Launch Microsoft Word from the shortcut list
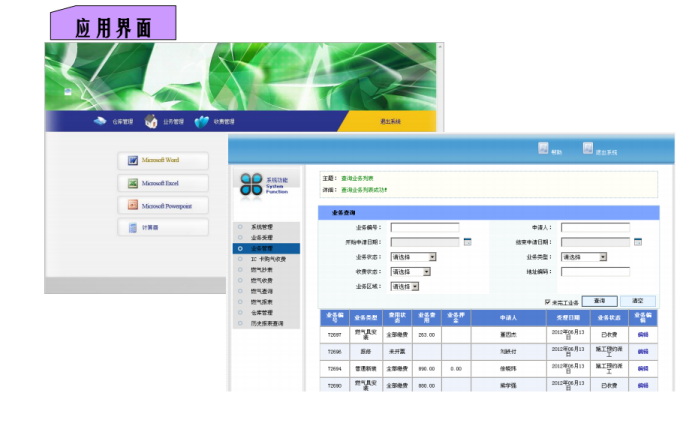 (163, 161)
